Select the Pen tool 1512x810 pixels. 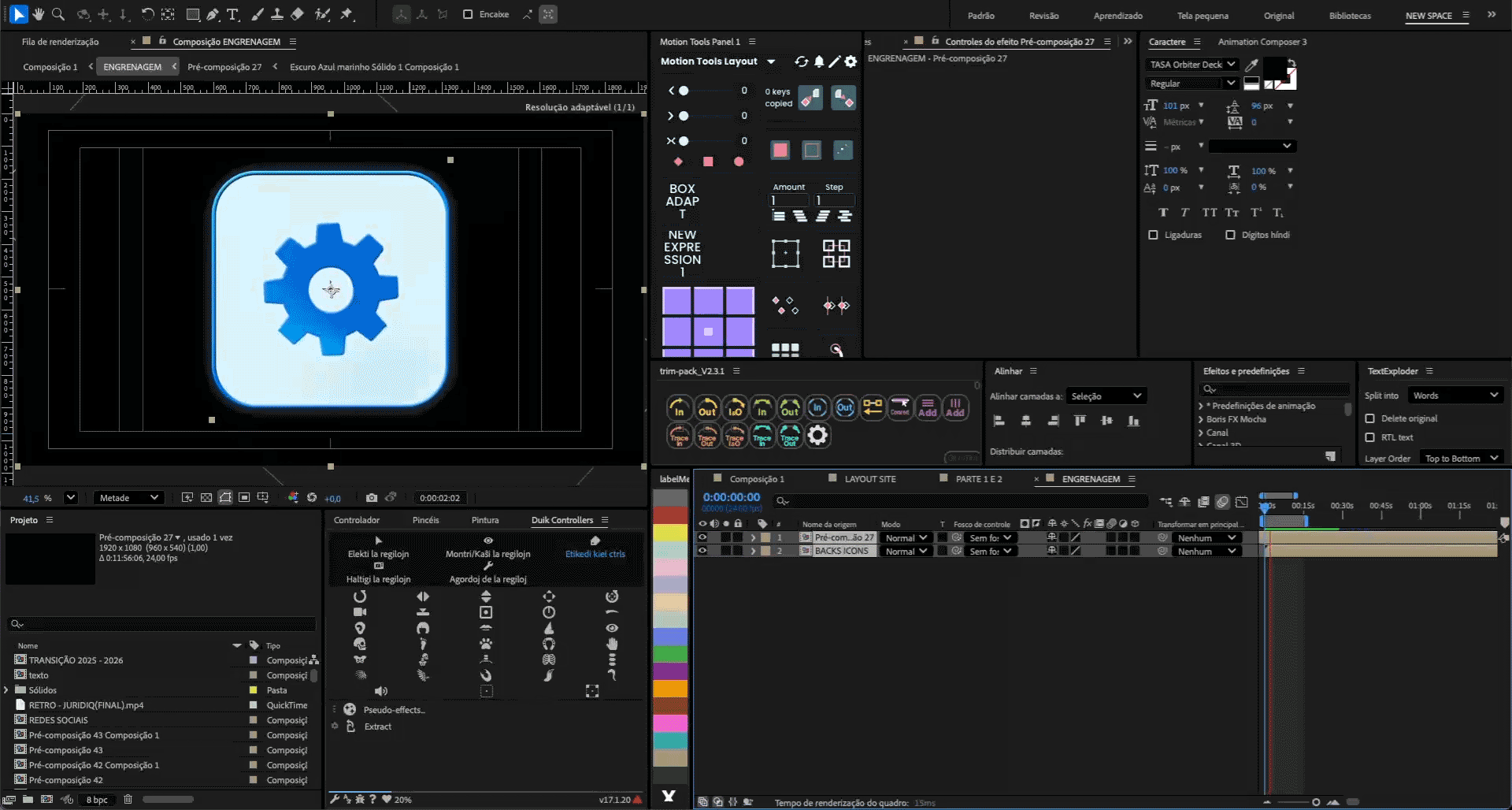[213, 14]
